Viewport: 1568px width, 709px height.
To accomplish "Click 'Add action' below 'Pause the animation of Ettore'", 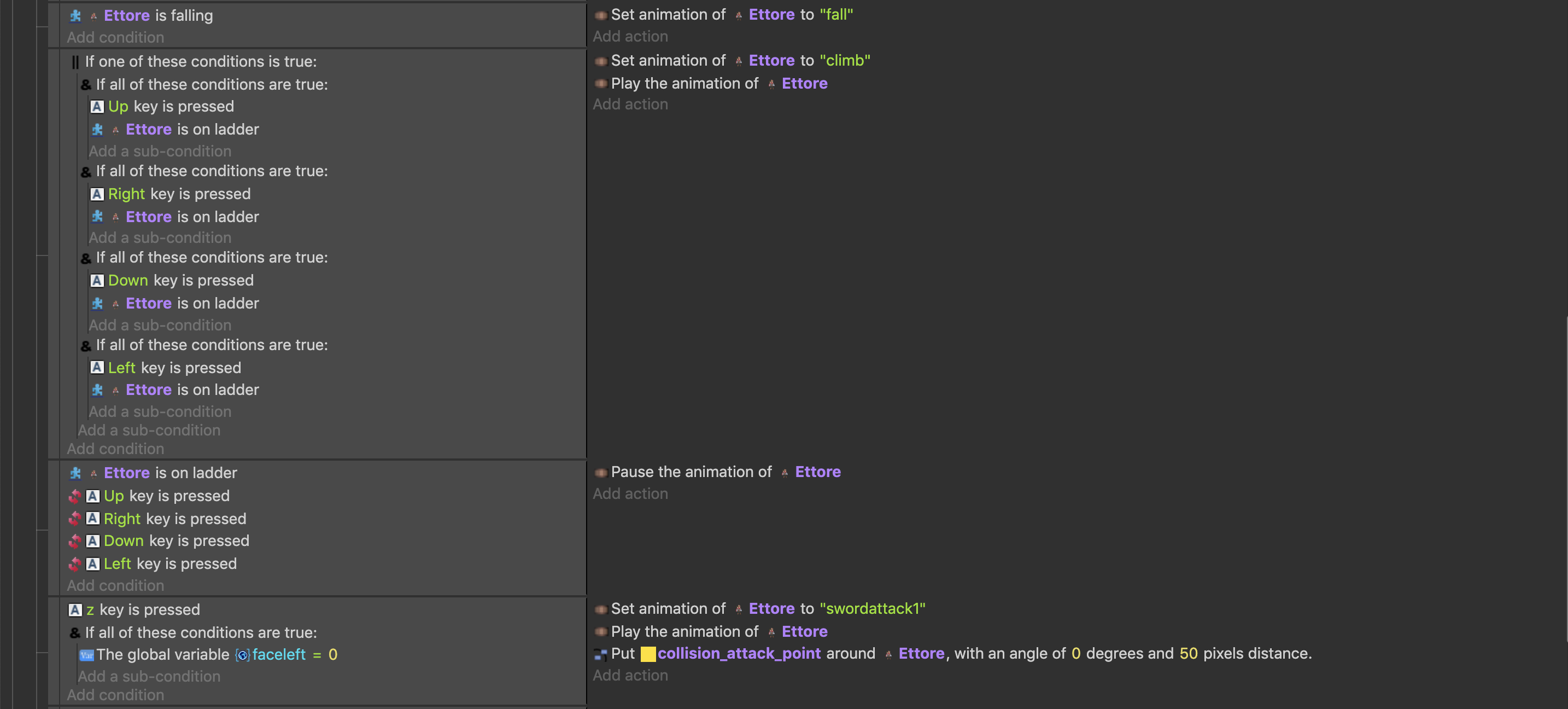I will (x=630, y=494).
